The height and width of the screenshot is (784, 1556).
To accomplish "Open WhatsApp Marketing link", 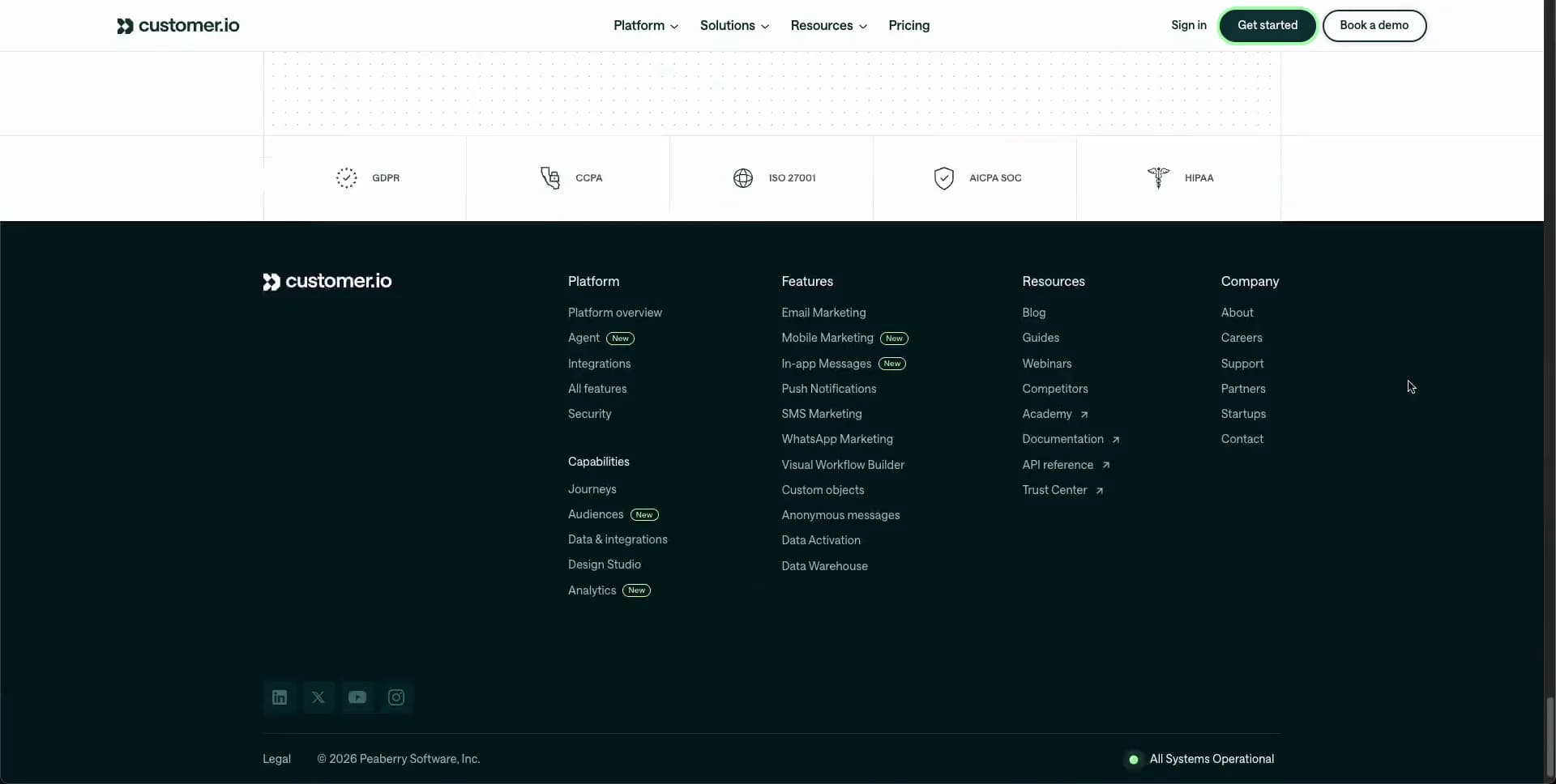I will click(837, 439).
